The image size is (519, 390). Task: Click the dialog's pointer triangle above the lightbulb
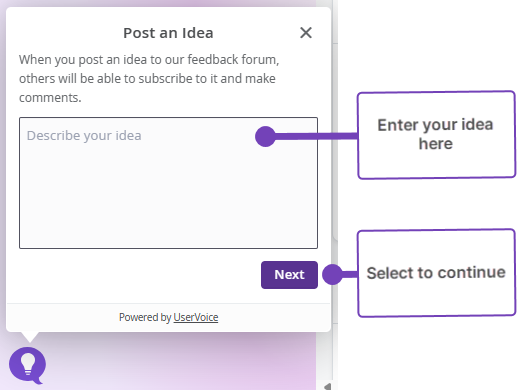30,337
